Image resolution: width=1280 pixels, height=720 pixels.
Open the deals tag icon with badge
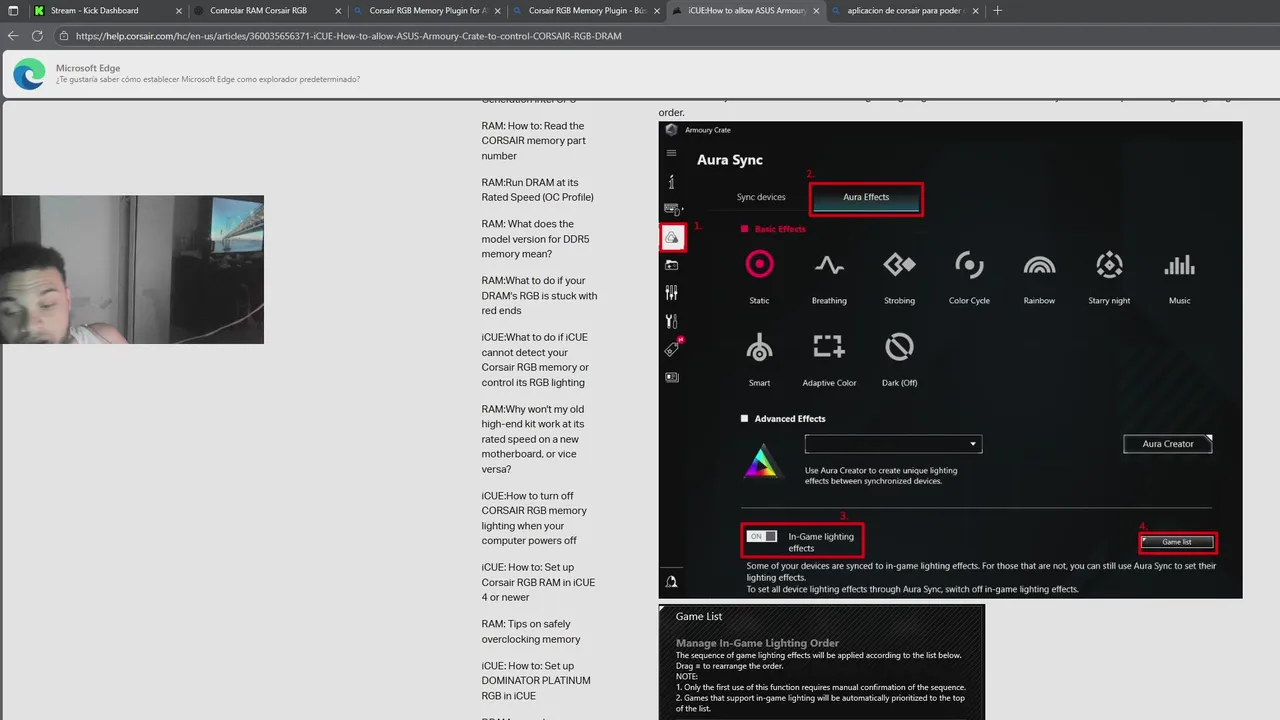click(672, 348)
